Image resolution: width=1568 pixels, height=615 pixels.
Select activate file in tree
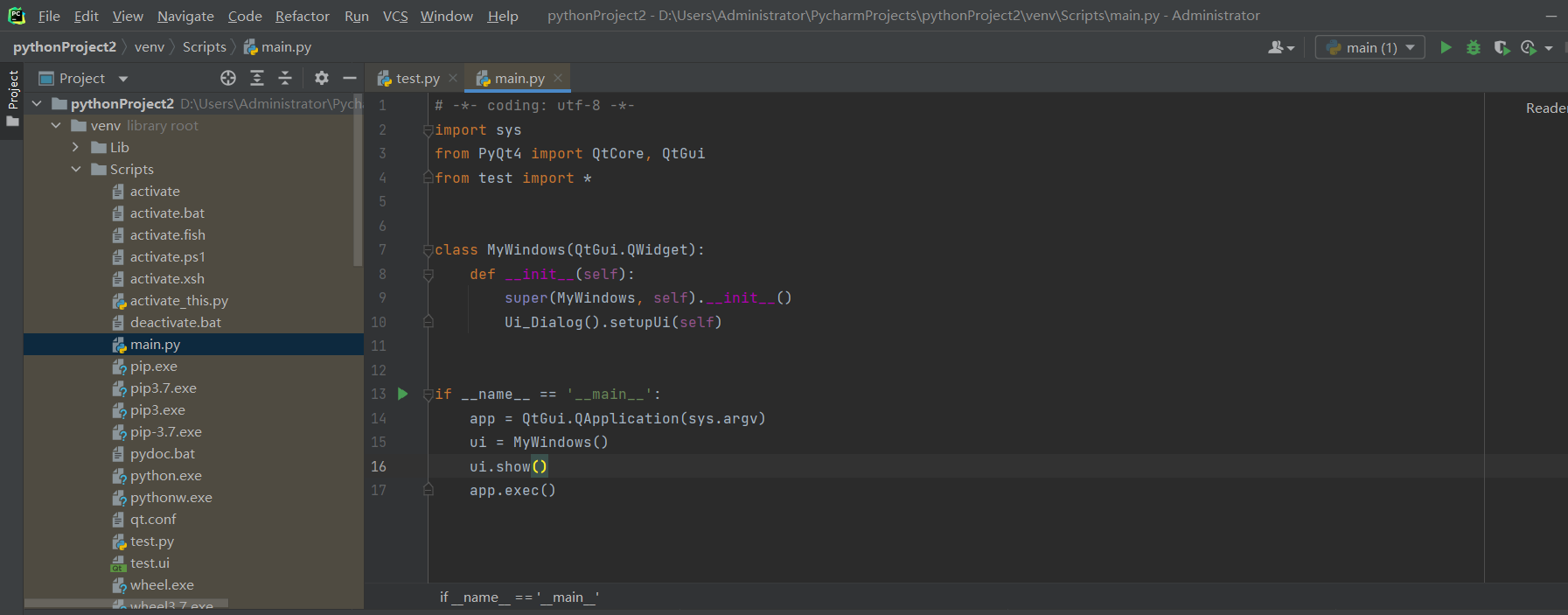click(x=155, y=191)
